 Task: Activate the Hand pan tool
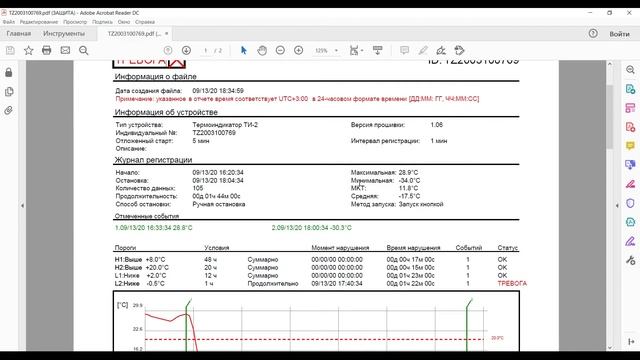click(262, 50)
